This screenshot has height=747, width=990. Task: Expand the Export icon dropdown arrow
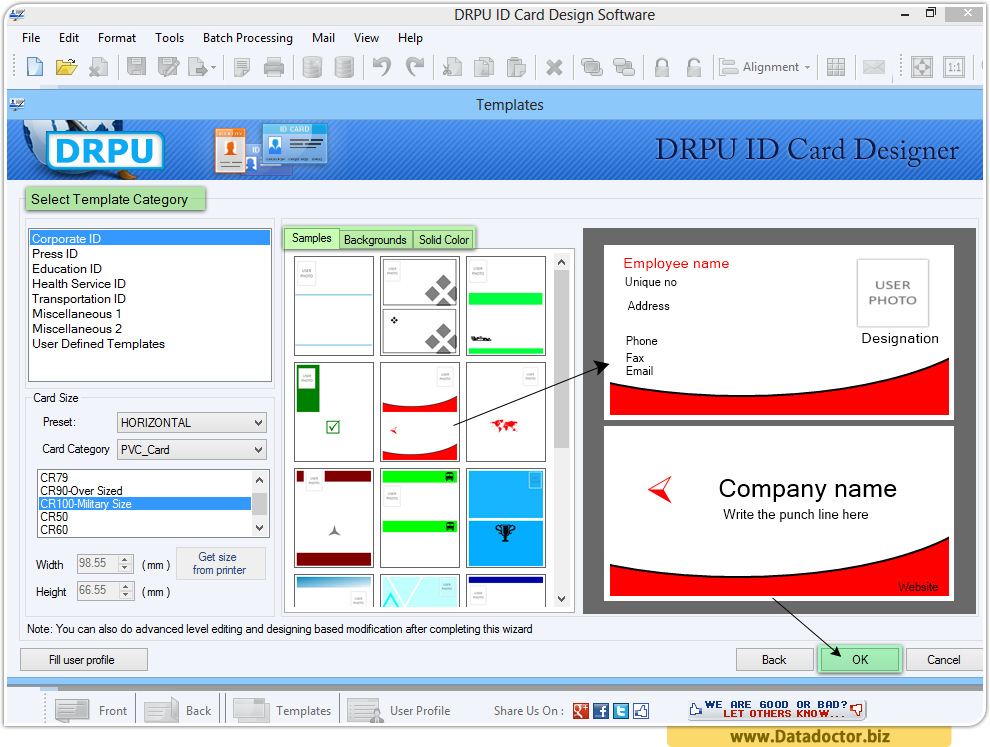213,67
